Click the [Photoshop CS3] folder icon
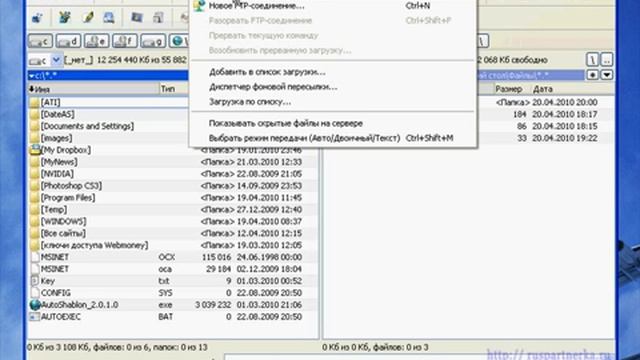The width and height of the screenshot is (640, 360). pos(35,186)
